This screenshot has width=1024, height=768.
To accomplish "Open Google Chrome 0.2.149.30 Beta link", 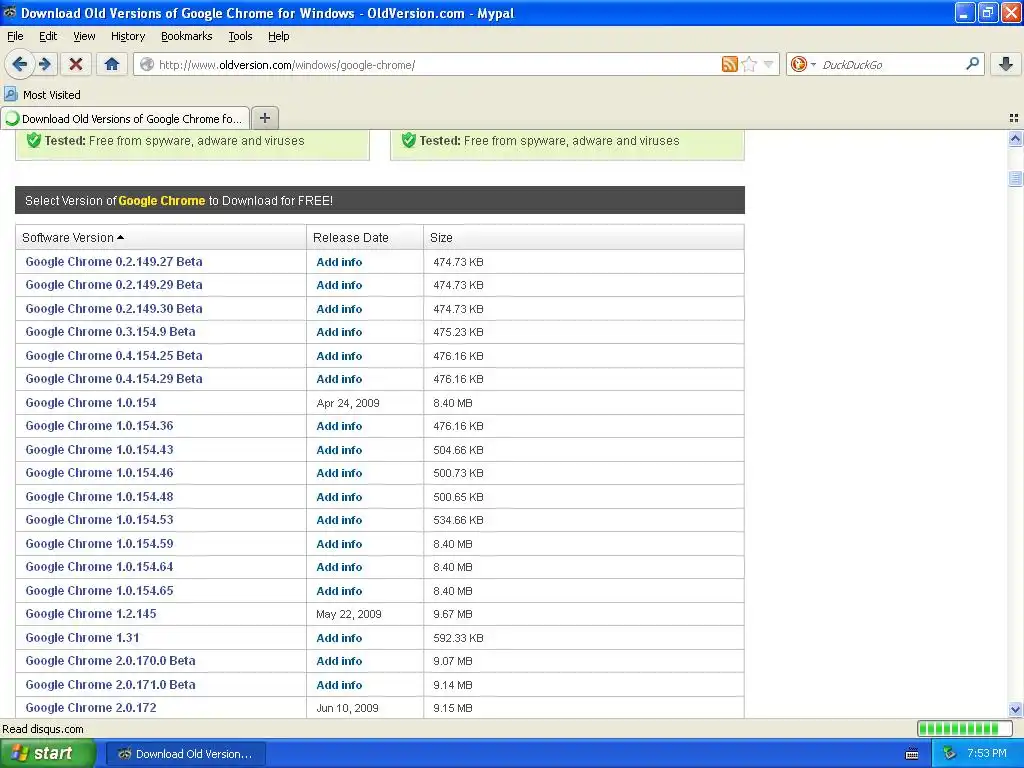I will tap(114, 308).
